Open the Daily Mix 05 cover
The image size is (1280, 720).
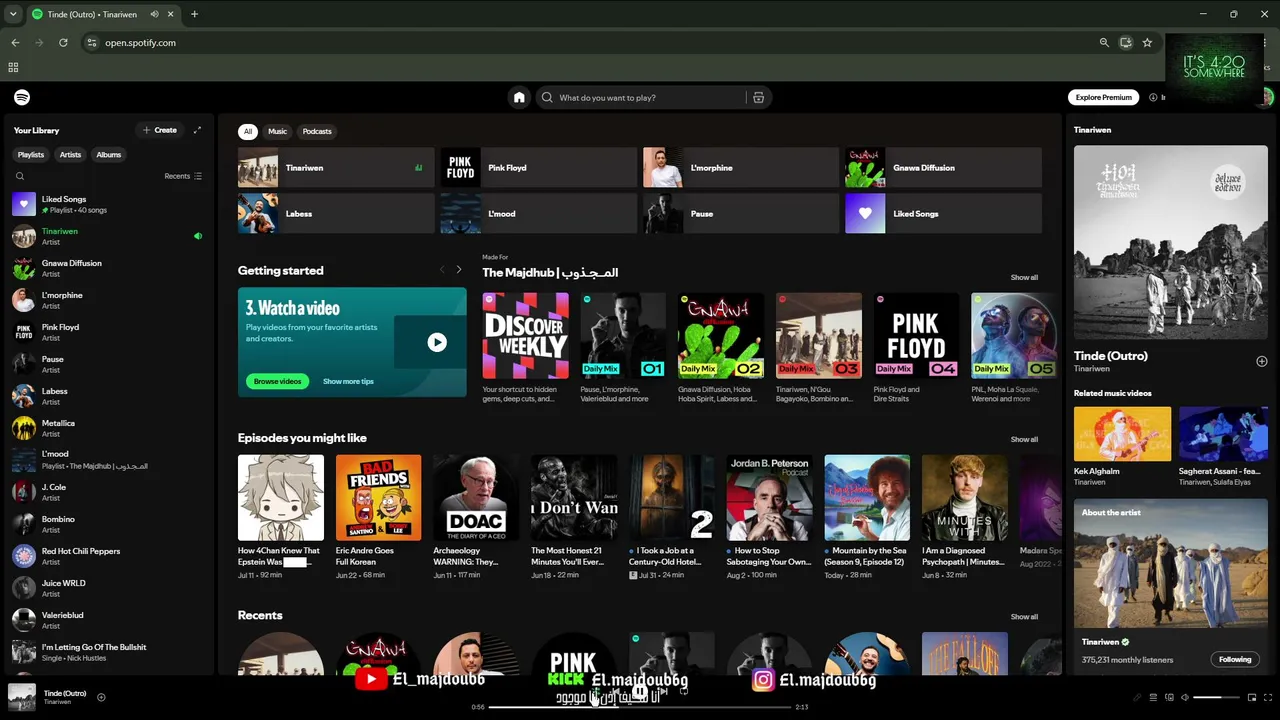click(x=1014, y=336)
